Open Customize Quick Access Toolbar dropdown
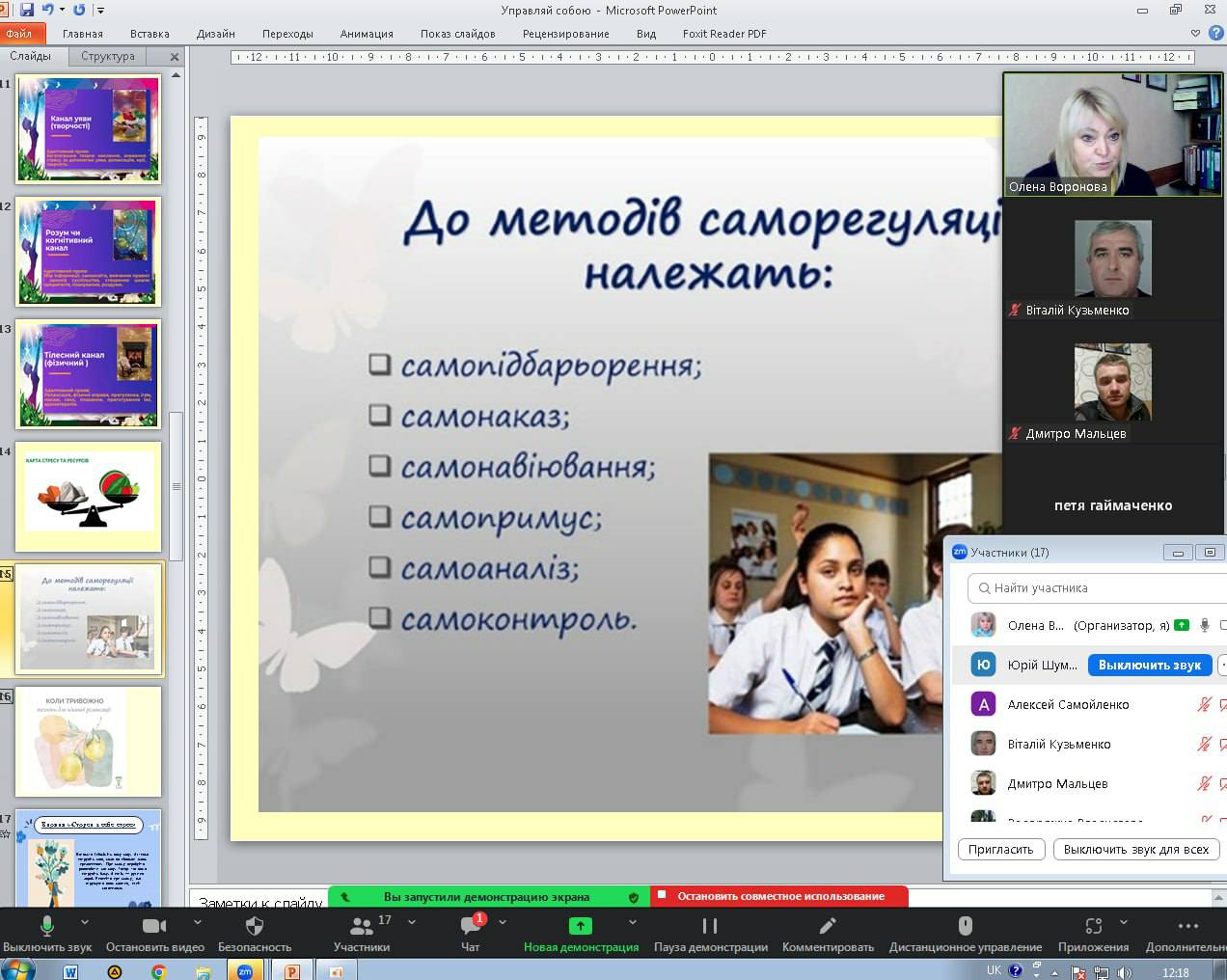Image resolution: width=1227 pixels, height=980 pixels. (x=101, y=11)
